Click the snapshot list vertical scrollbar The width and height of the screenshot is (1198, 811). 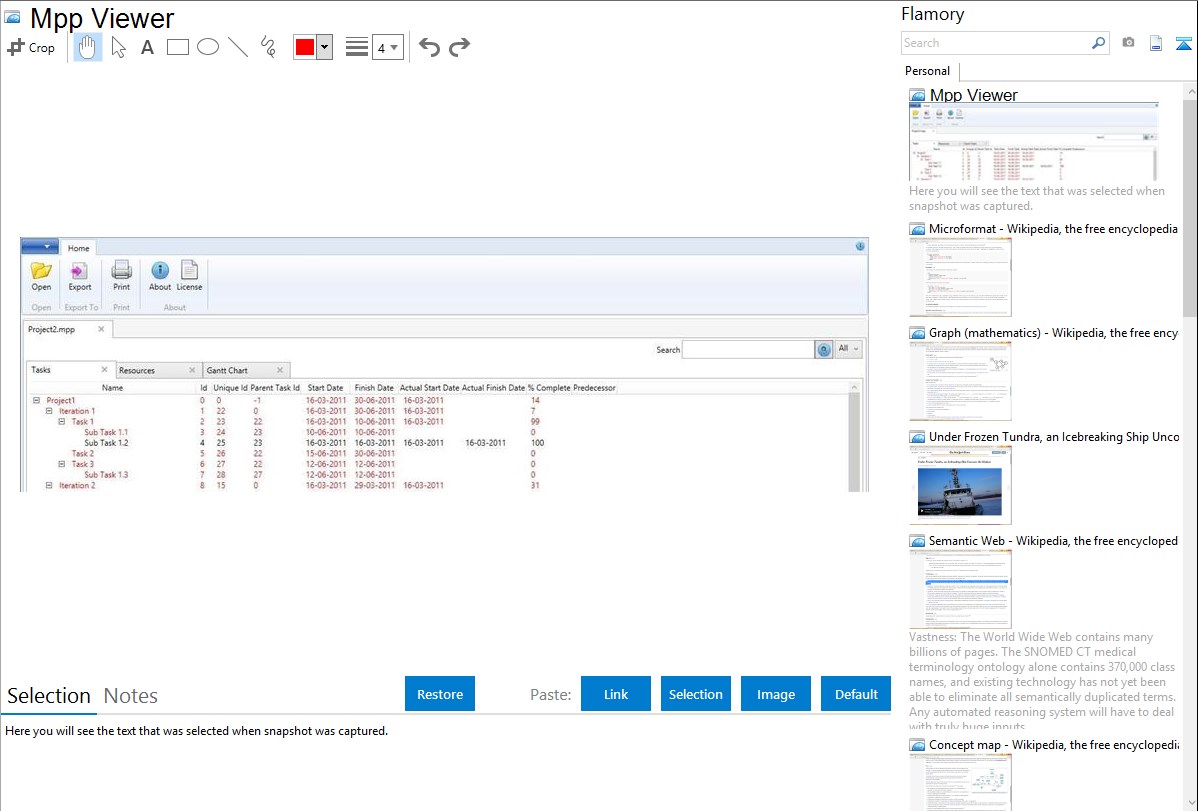1190,206
